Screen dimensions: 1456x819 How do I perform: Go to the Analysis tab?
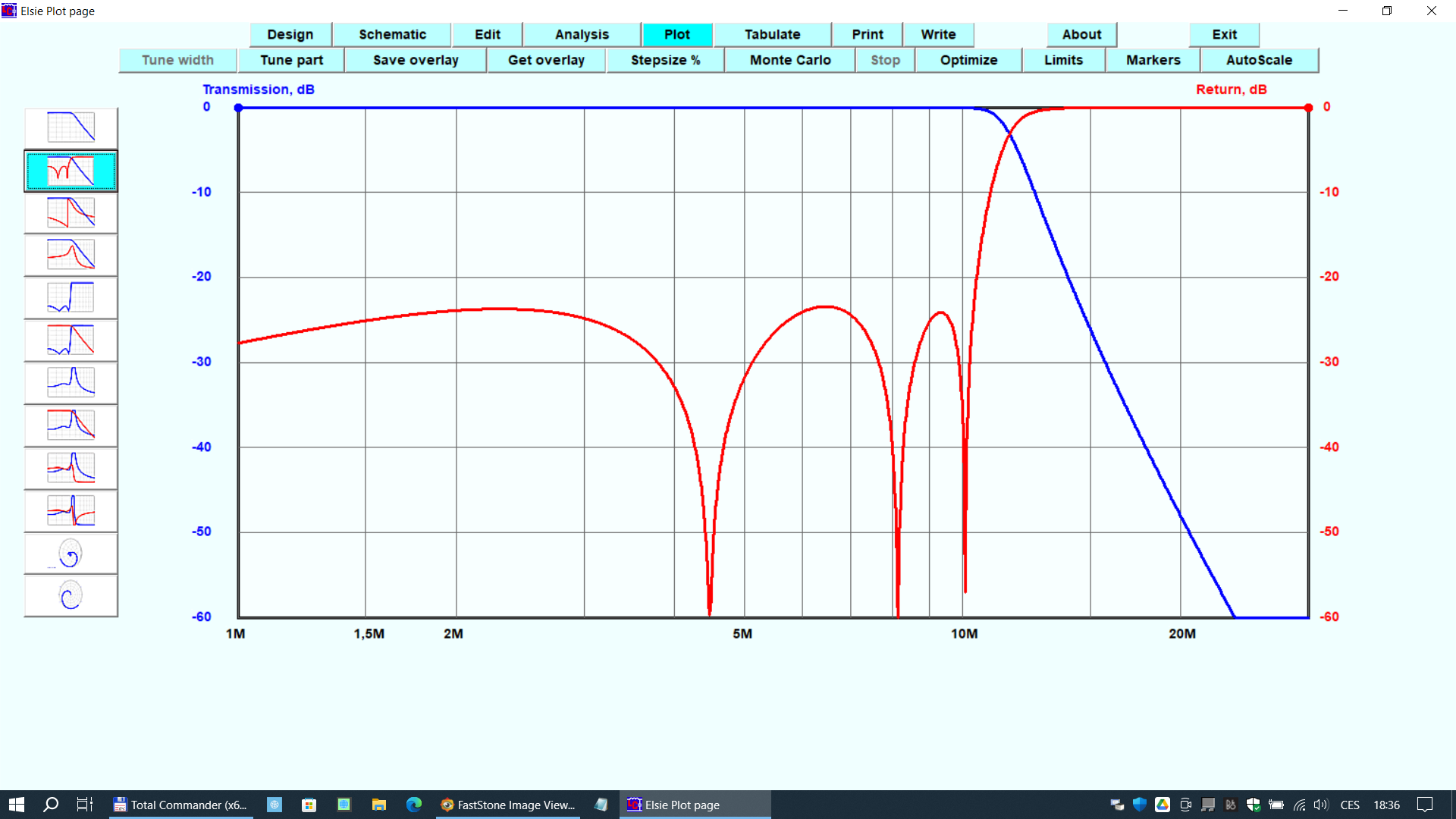(x=582, y=35)
